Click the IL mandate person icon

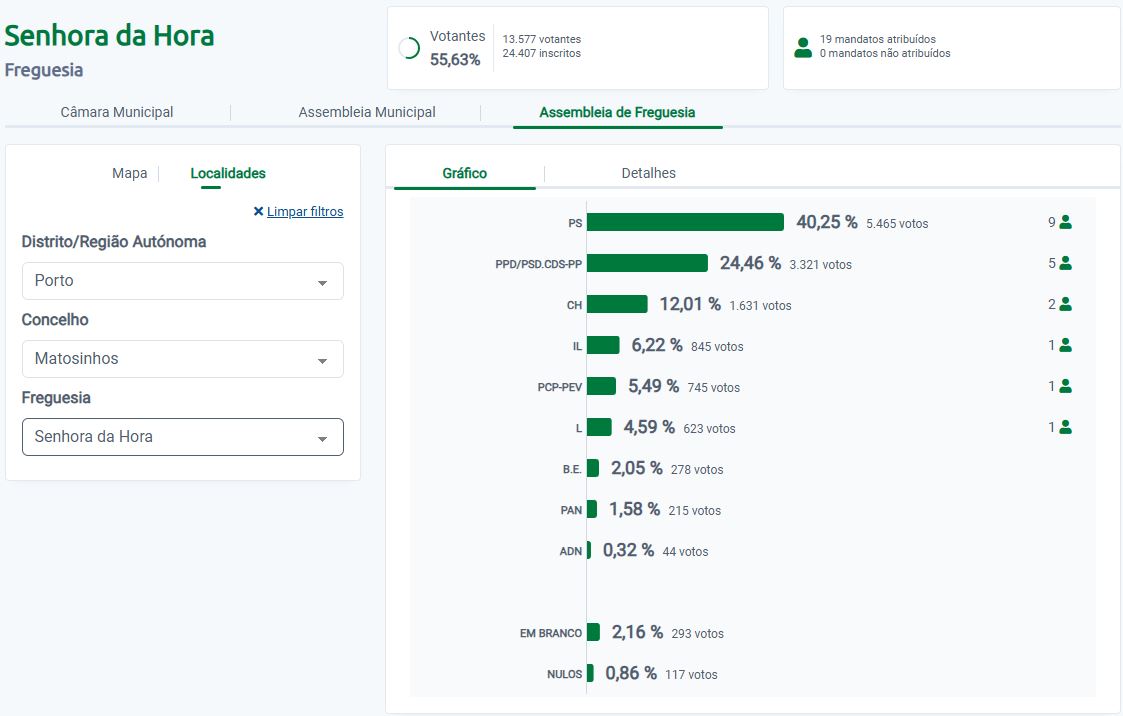pos(1065,345)
